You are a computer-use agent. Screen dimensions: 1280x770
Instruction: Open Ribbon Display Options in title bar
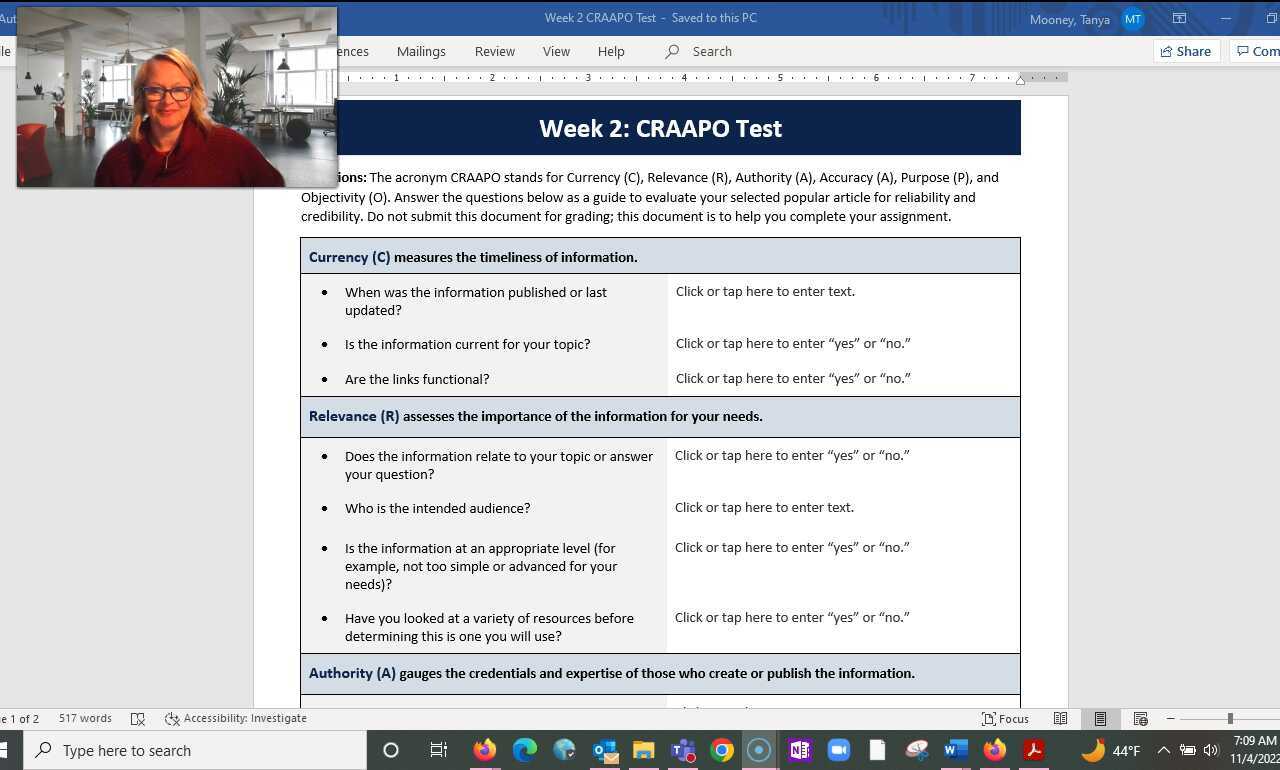click(1179, 18)
